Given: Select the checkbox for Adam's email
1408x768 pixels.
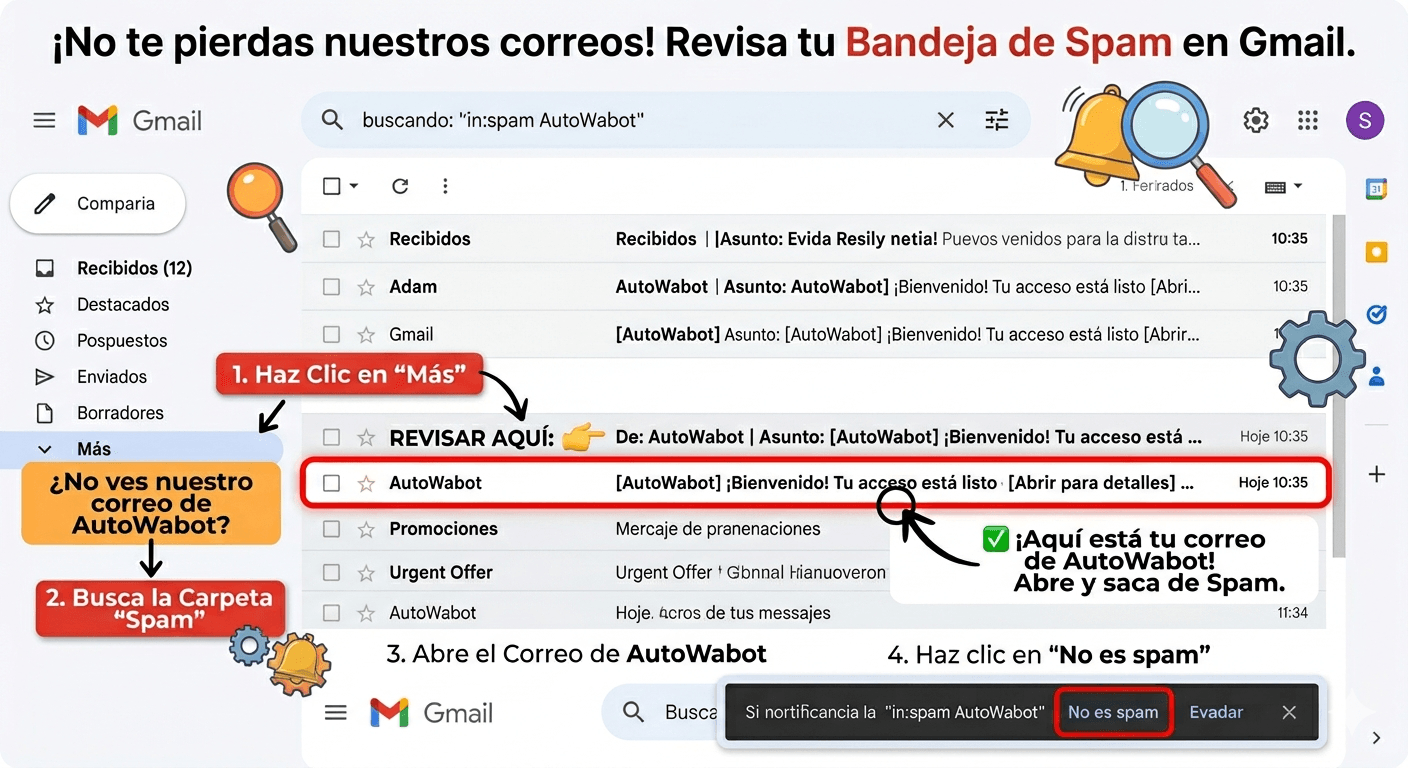Looking at the screenshot, I should click(x=331, y=287).
